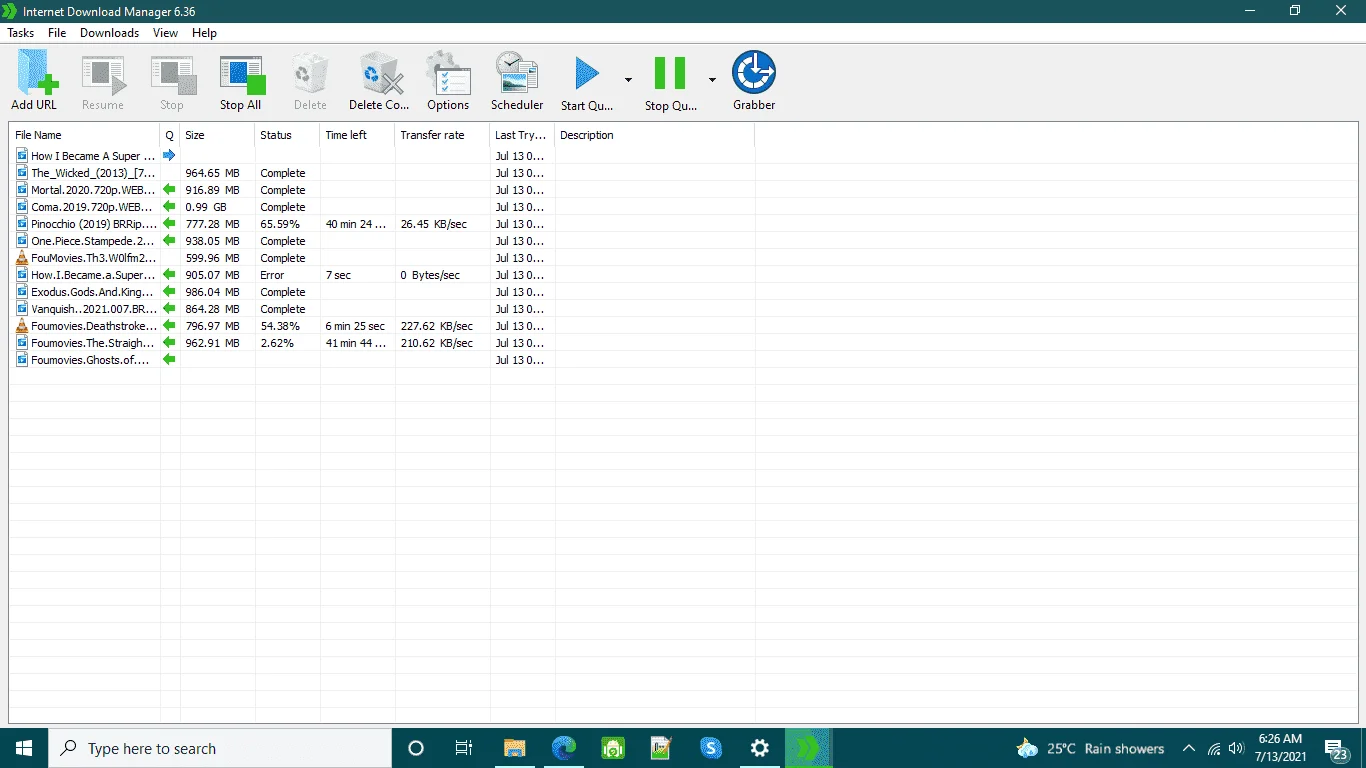Click the green queue arrow of Pinocchio row

pos(169,224)
